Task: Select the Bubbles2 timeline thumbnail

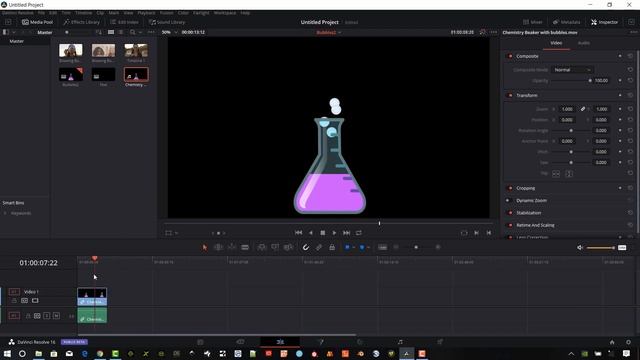Action: (x=71, y=75)
